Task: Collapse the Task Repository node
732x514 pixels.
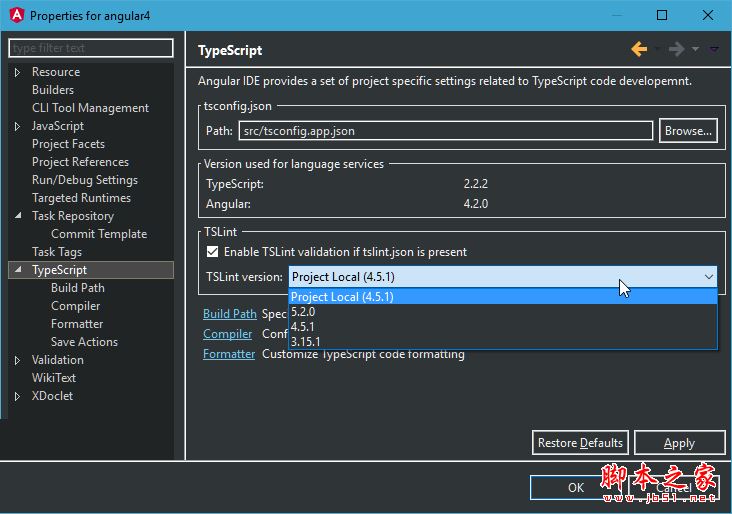Action: pos(18,216)
